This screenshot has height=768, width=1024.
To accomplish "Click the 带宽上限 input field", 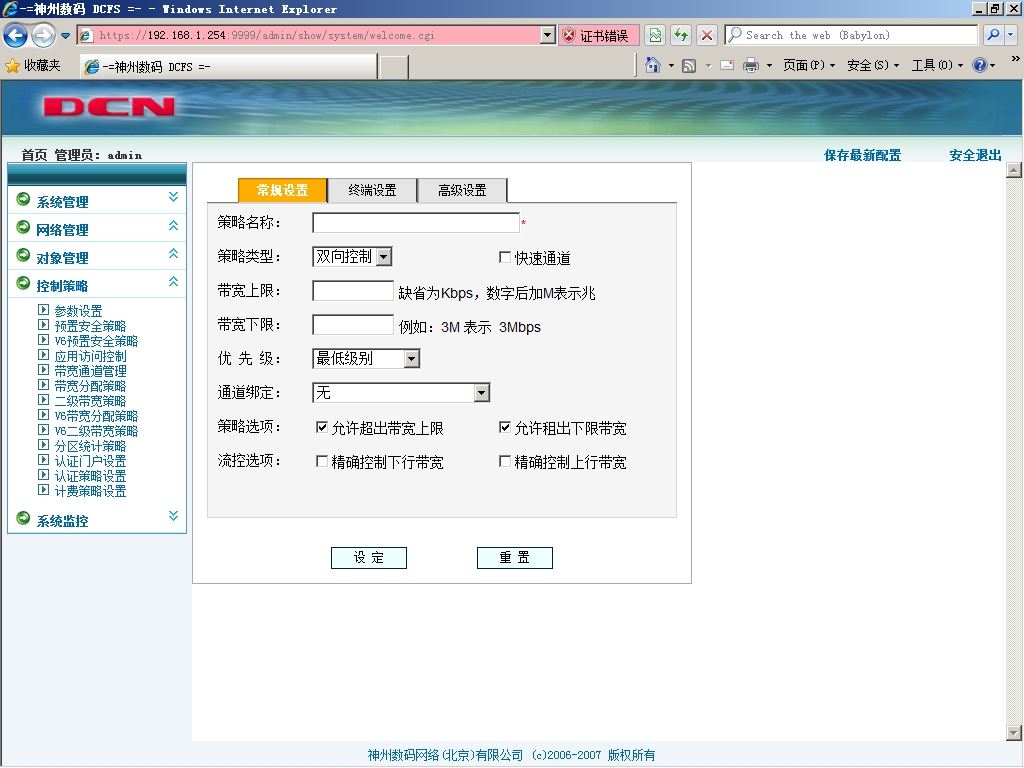I will (x=353, y=291).
